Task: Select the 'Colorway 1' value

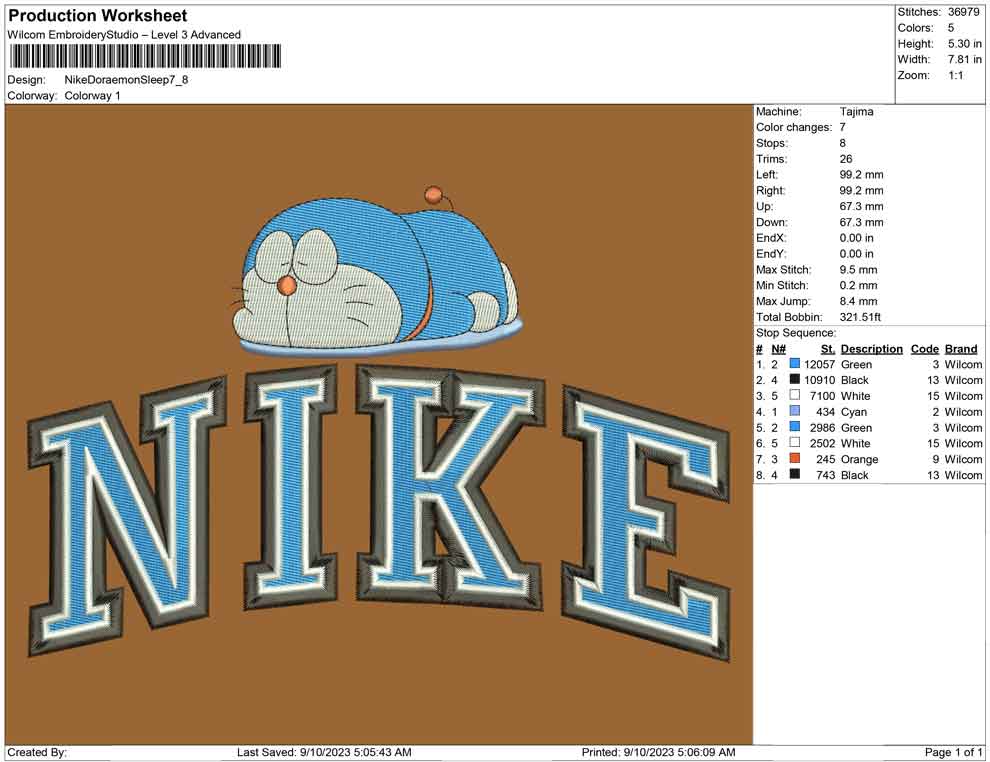Action: coord(92,96)
